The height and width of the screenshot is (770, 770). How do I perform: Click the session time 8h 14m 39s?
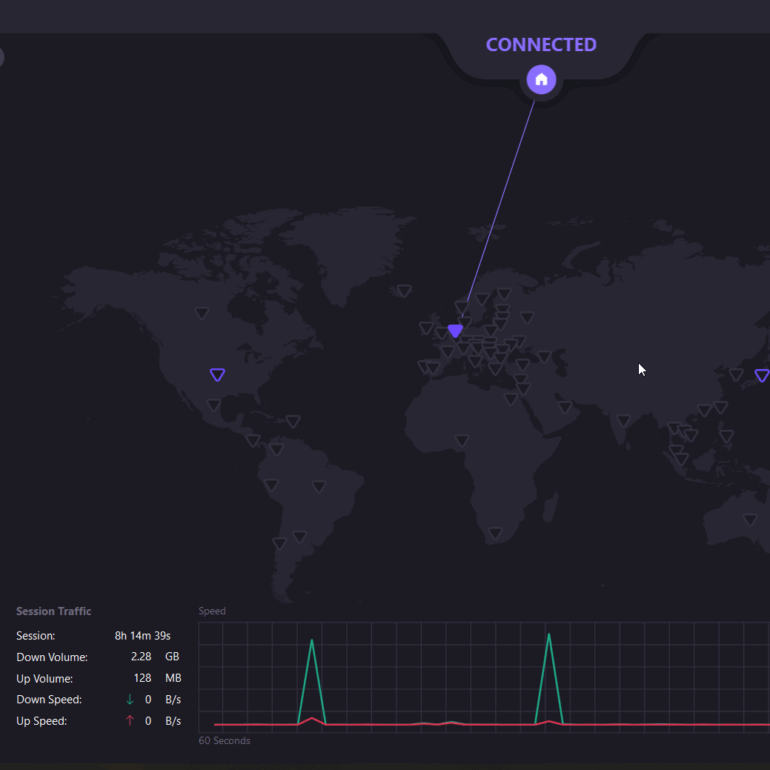pyautogui.click(x=142, y=635)
